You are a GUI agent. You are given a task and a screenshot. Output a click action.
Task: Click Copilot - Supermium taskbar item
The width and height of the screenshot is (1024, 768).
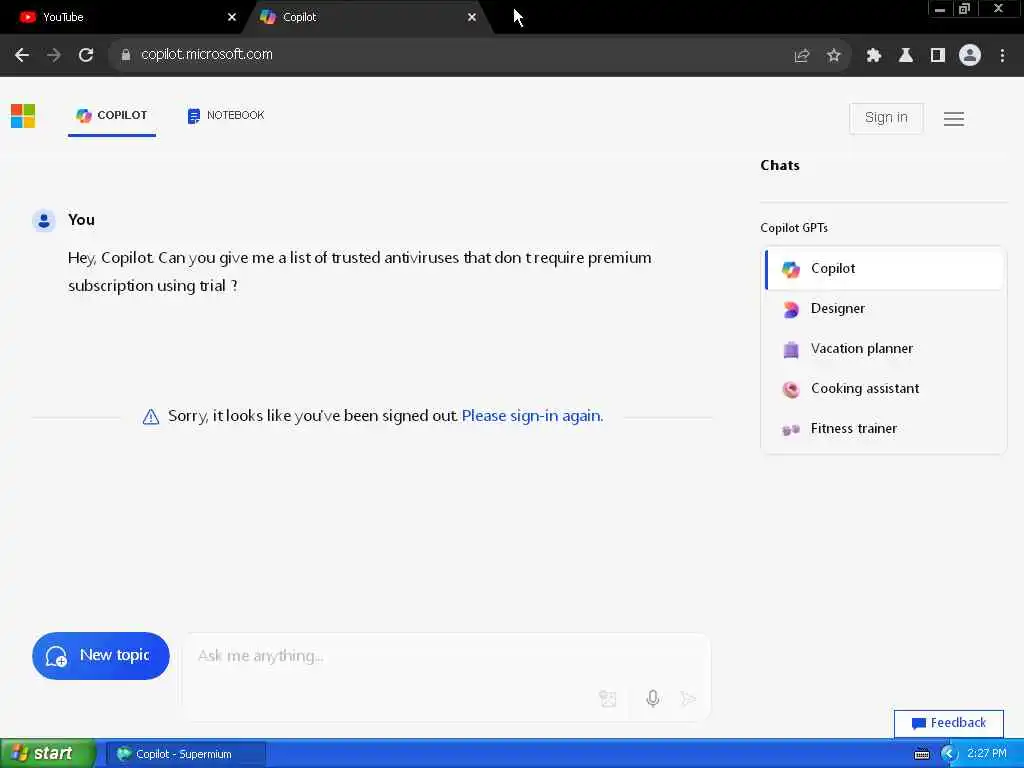pyautogui.click(x=185, y=754)
